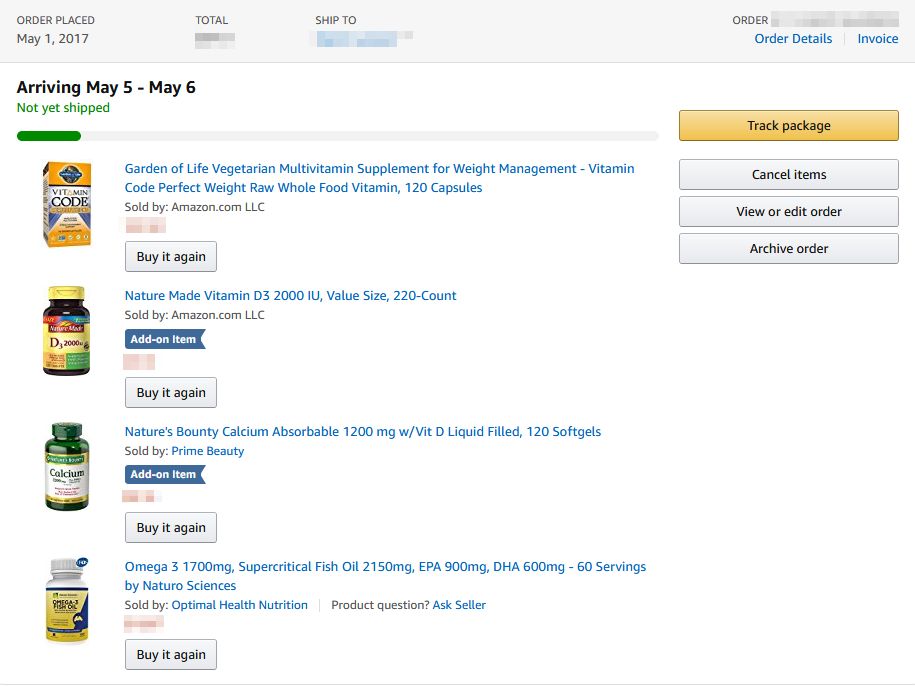This screenshot has height=686, width=915.
Task: Open the Omega 3 Fish Oil product link
Action: (x=385, y=576)
